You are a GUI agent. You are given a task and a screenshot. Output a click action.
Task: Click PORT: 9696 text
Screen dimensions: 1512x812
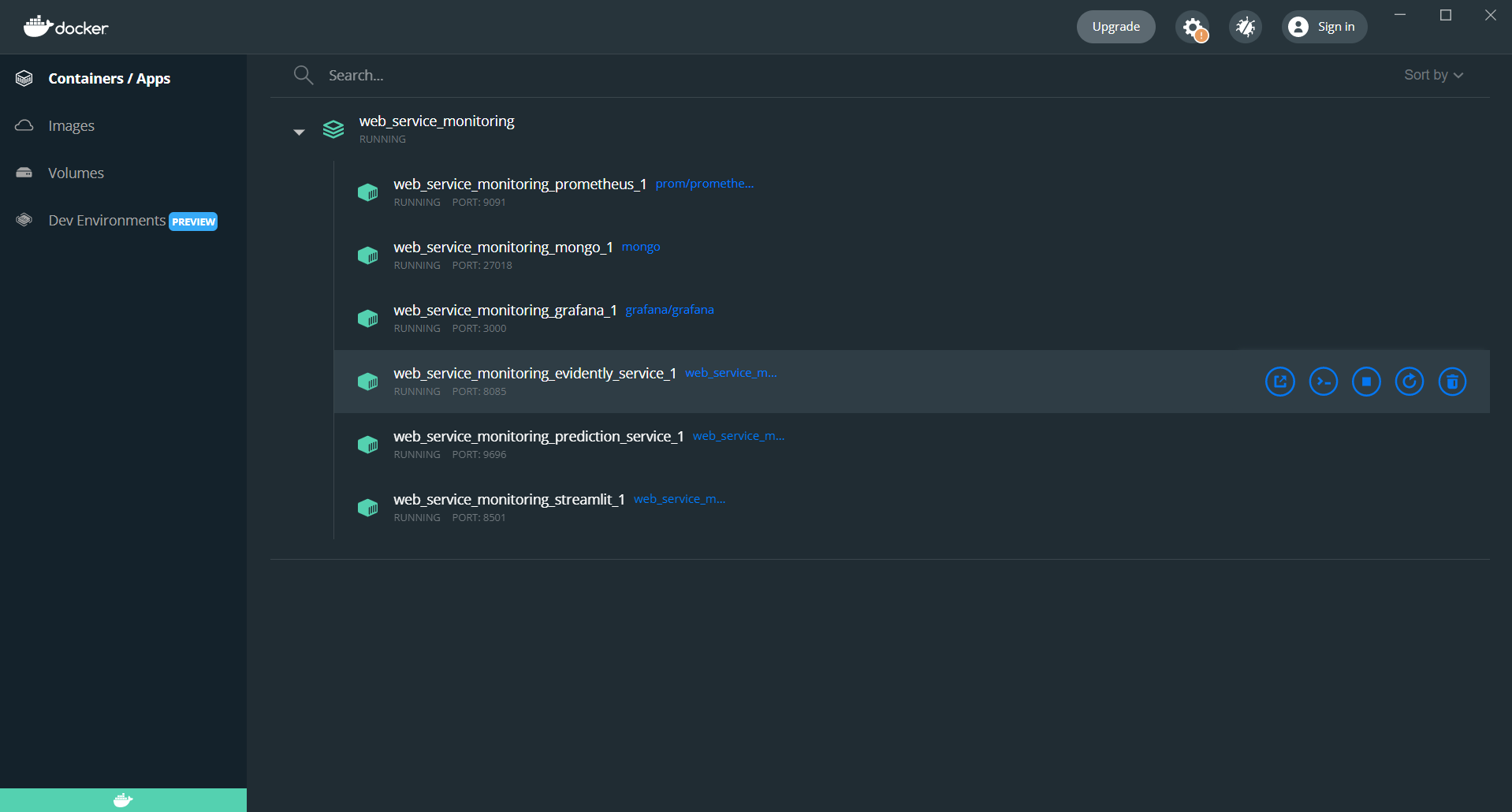point(479,455)
